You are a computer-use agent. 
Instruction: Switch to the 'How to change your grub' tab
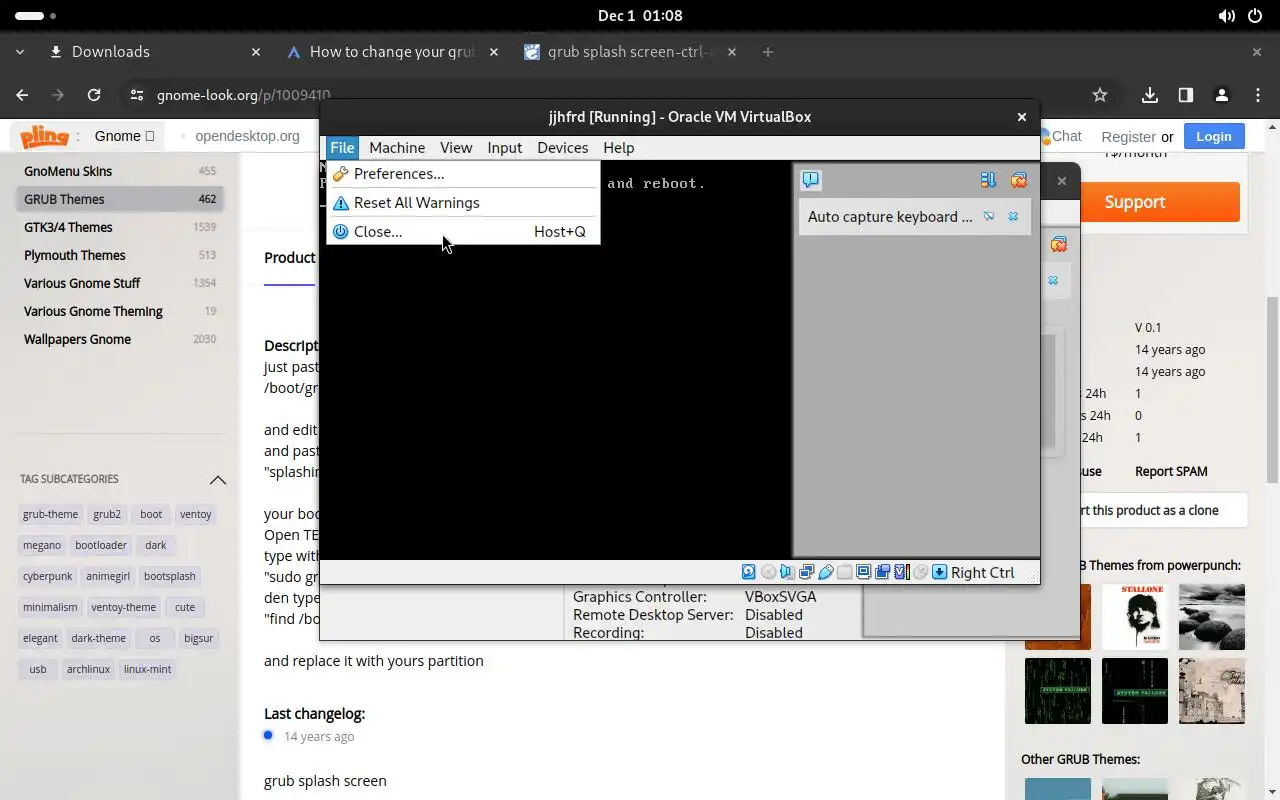pyautogui.click(x=392, y=52)
